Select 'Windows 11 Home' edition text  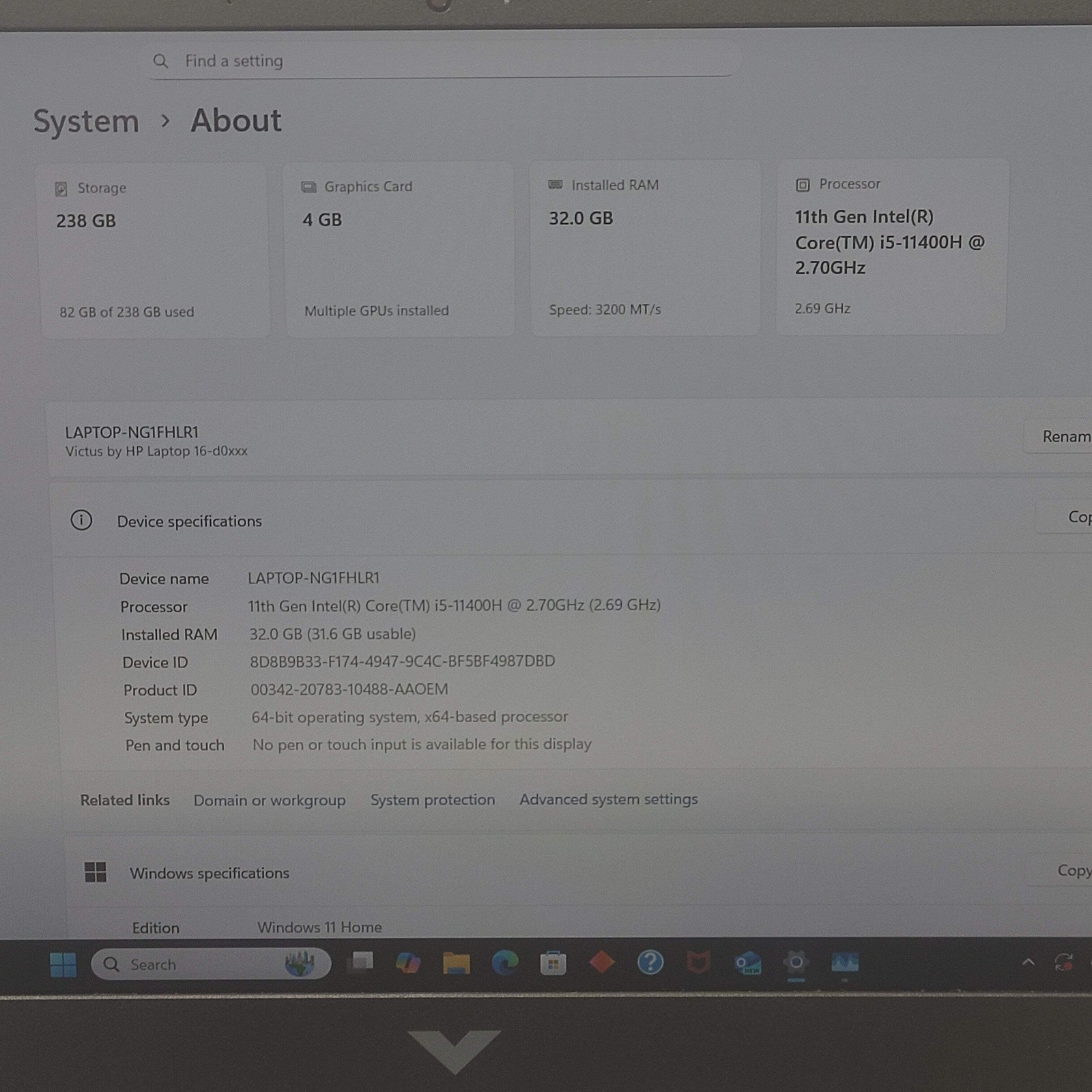coord(319,928)
